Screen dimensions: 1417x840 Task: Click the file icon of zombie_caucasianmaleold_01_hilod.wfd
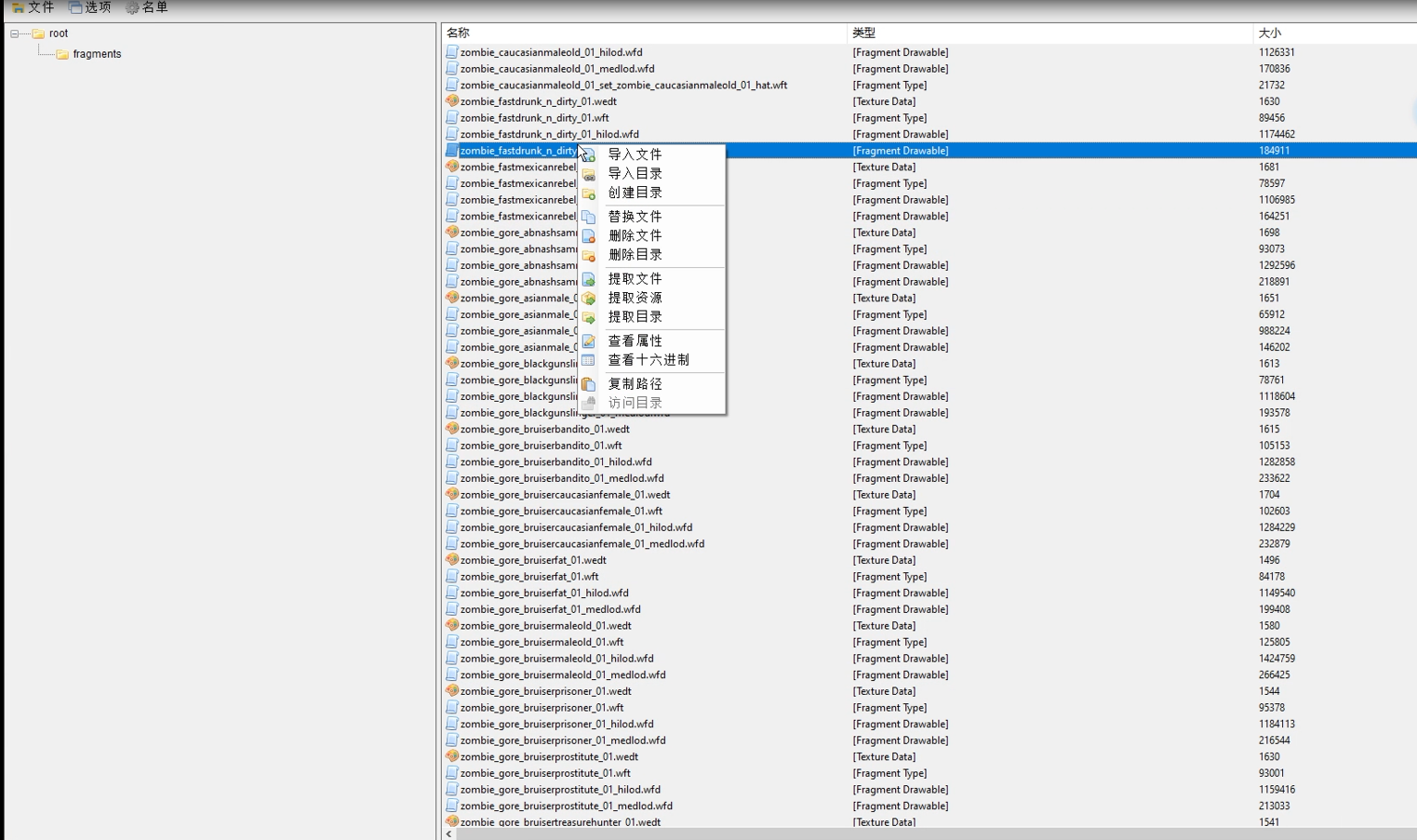[x=452, y=52]
